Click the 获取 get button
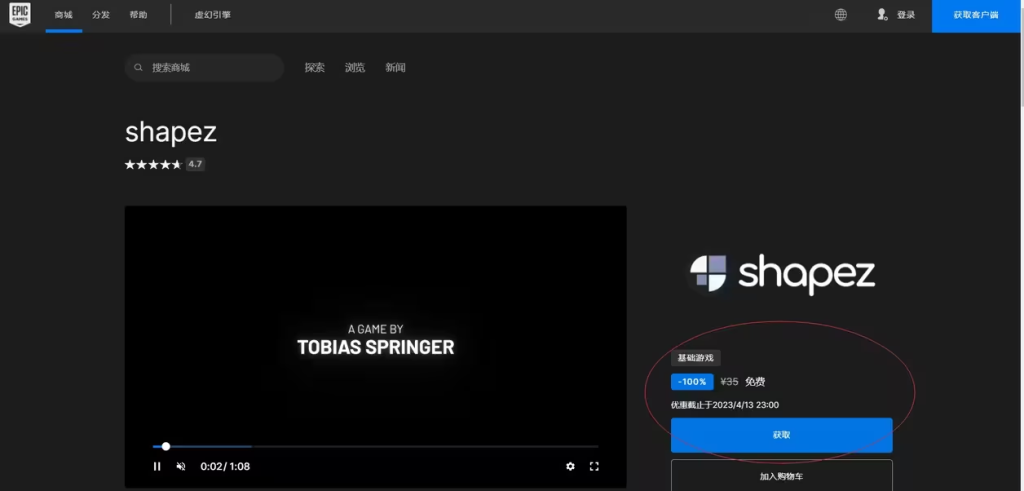The width and height of the screenshot is (1024, 491). point(782,435)
